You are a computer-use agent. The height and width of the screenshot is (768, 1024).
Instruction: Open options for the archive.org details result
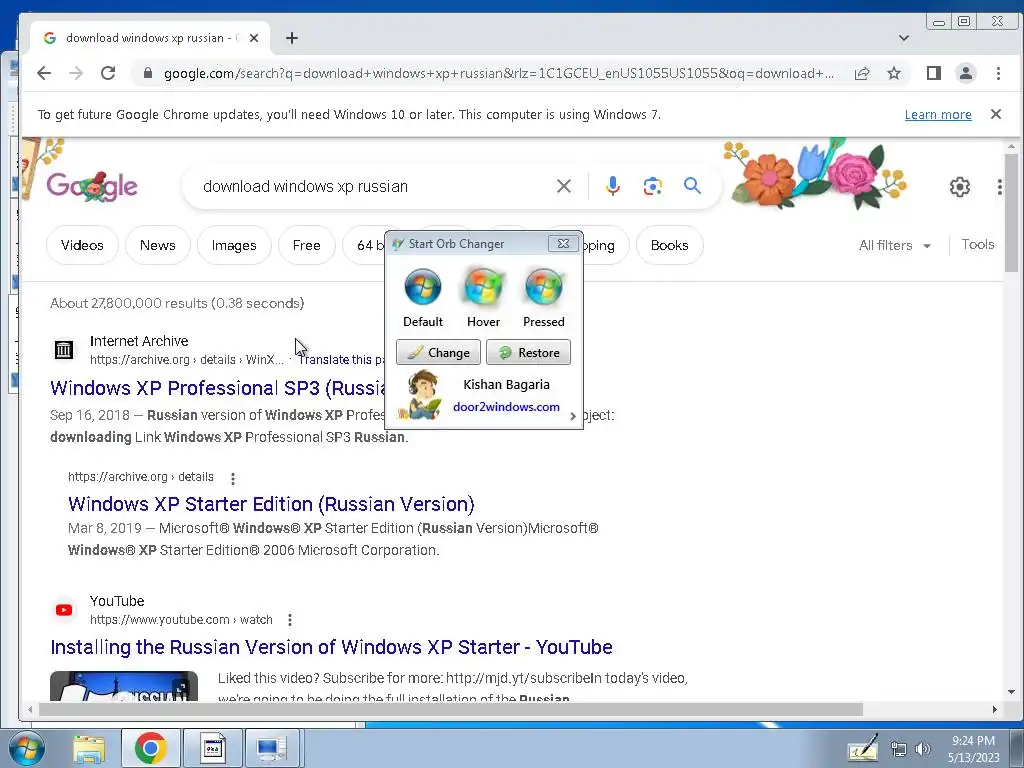(x=232, y=478)
